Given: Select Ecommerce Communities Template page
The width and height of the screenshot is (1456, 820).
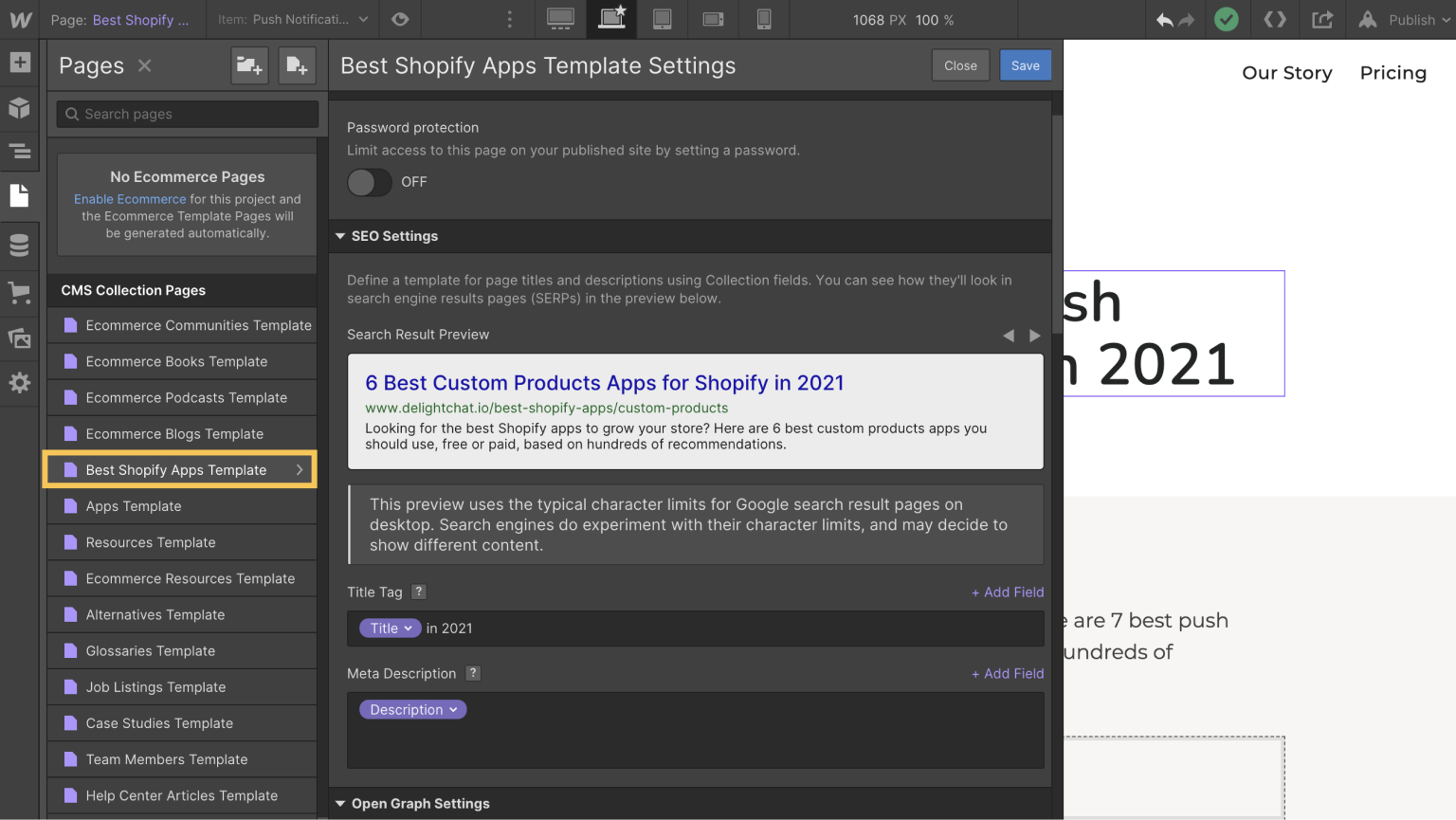Looking at the screenshot, I should coord(182,325).
